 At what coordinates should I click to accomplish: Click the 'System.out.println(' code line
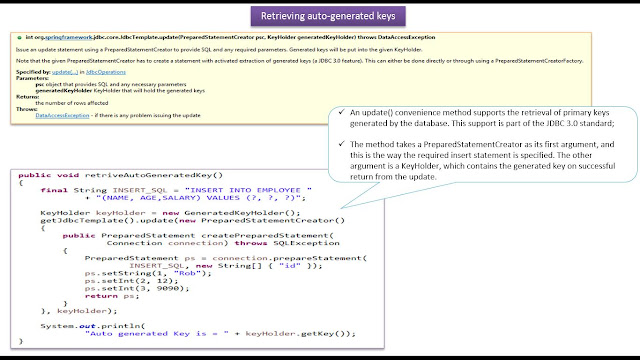click(x=93, y=327)
